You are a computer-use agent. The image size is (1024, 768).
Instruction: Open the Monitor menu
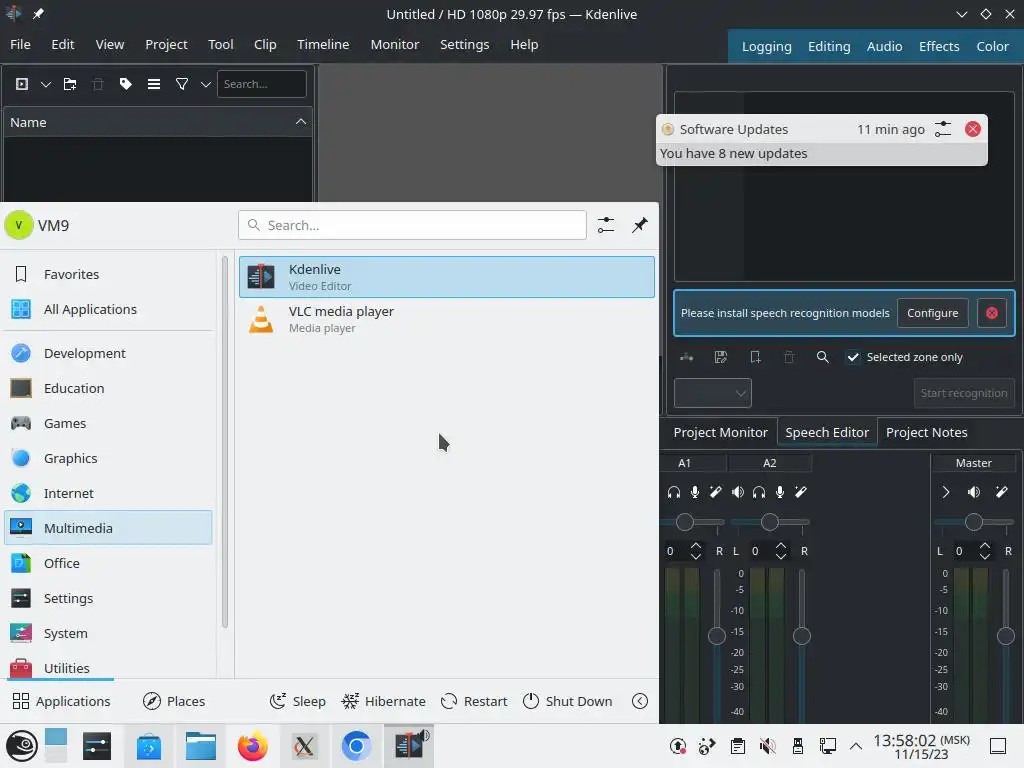[394, 44]
